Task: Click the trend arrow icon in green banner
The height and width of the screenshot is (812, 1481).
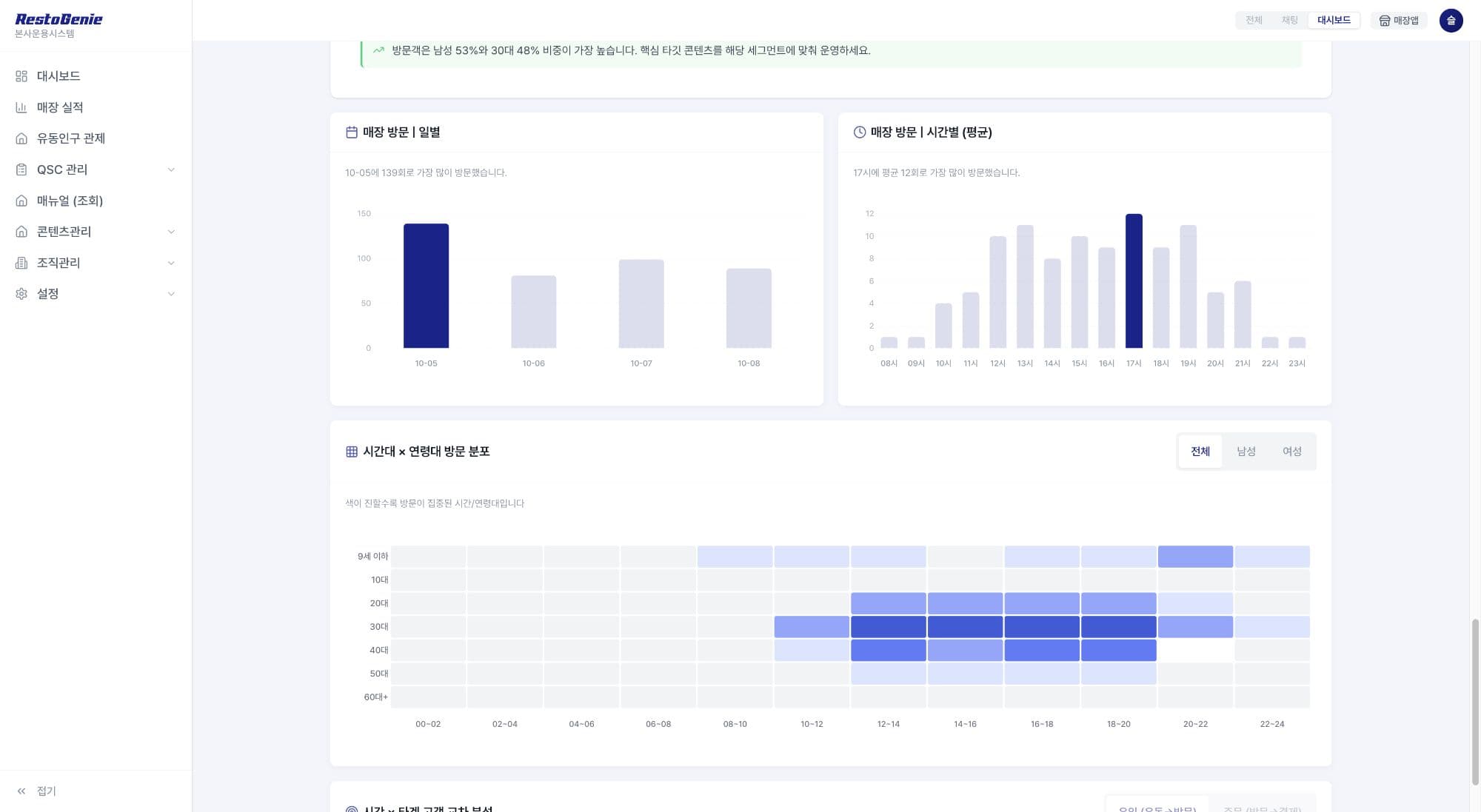Action: coord(378,50)
